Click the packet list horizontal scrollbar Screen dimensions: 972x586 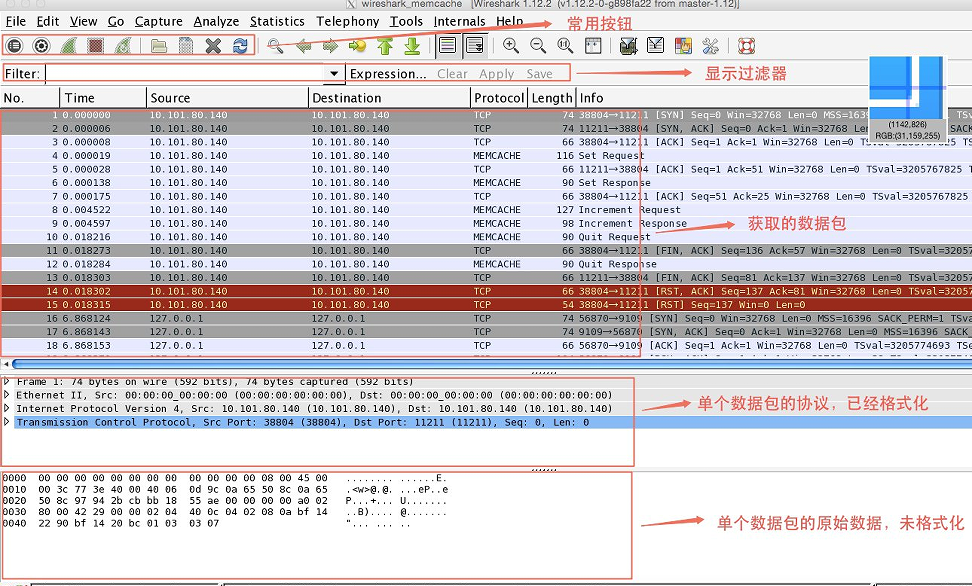pyautogui.click(x=490, y=364)
